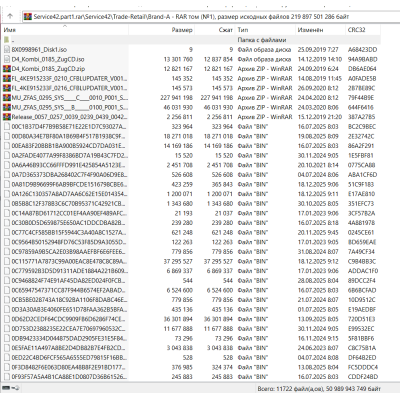Select the D4_Kombi_0185_ZugCD.zip archive icon
This screenshot has height=400, width=400.
point(7,69)
